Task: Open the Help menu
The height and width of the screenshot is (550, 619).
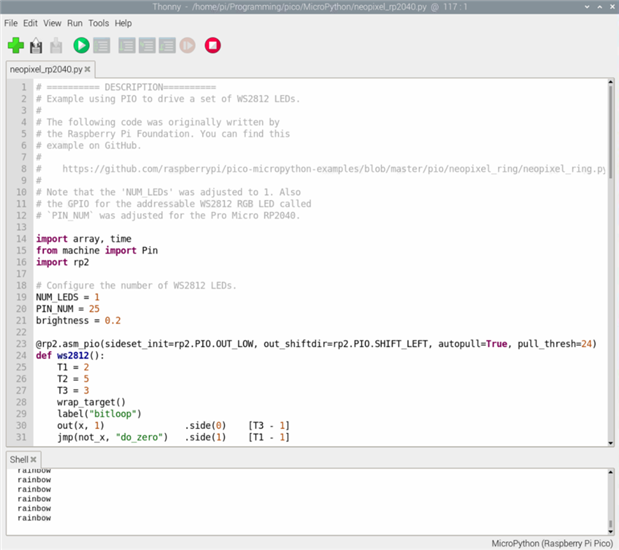Action: (123, 22)
